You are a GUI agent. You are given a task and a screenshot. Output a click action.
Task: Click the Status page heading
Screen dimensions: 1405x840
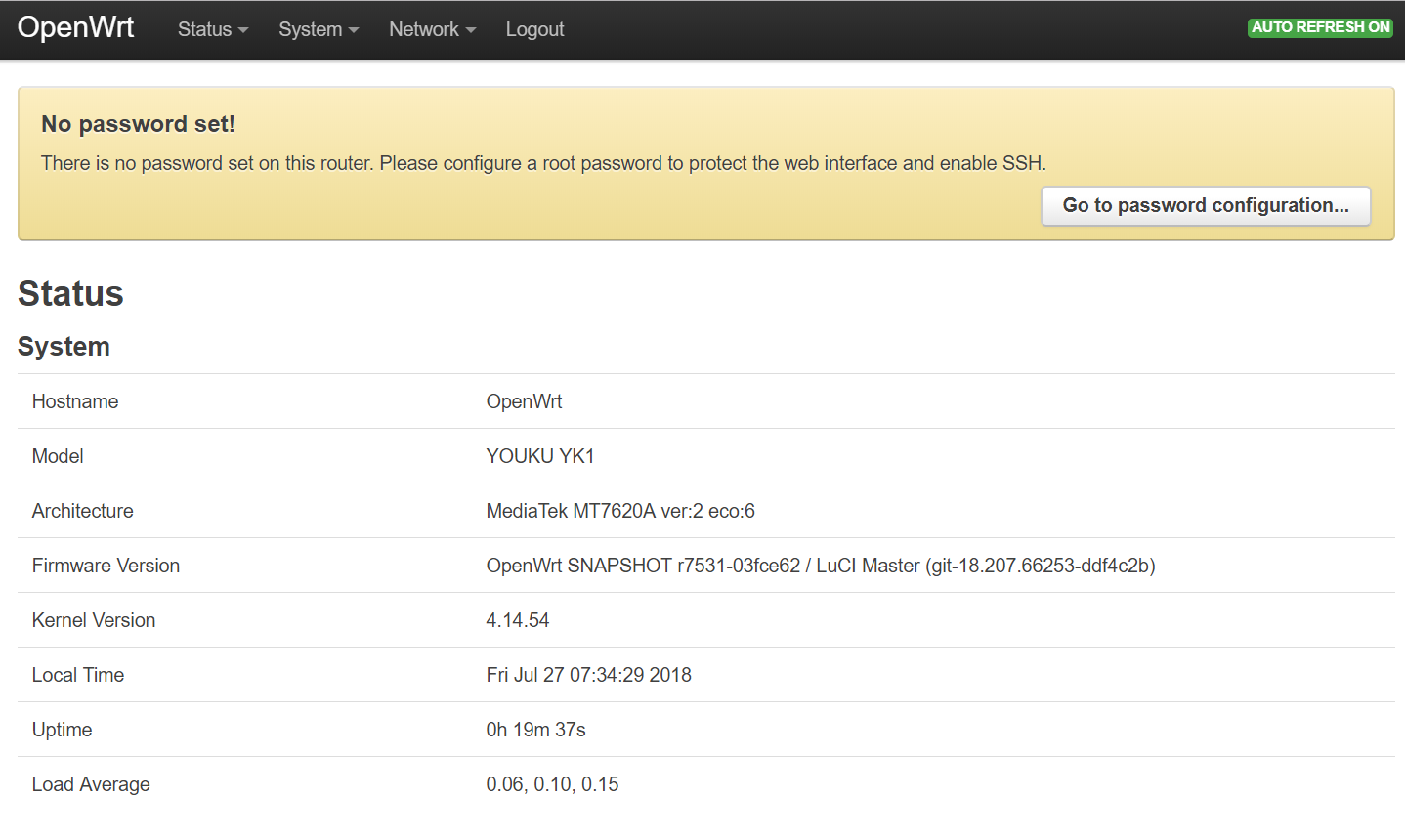(70, 293)
